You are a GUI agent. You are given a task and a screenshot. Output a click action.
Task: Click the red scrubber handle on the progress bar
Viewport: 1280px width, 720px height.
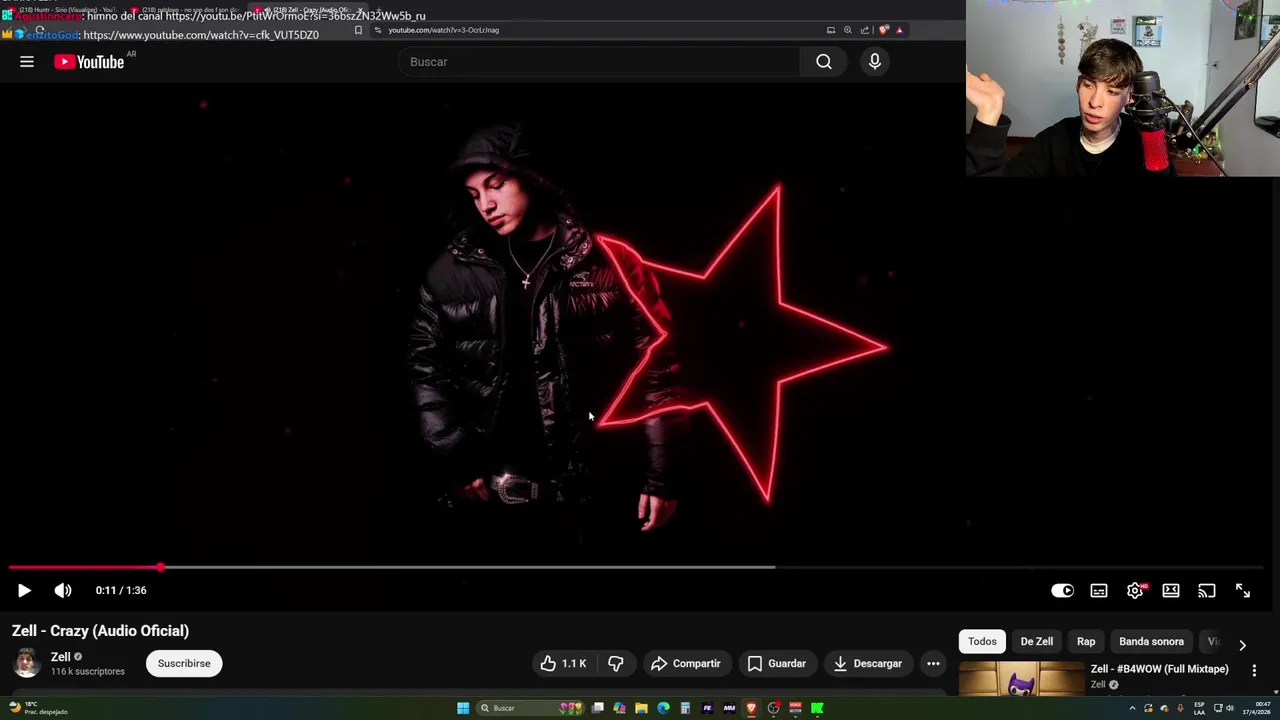pyautogui.click(x=160, y=567)
